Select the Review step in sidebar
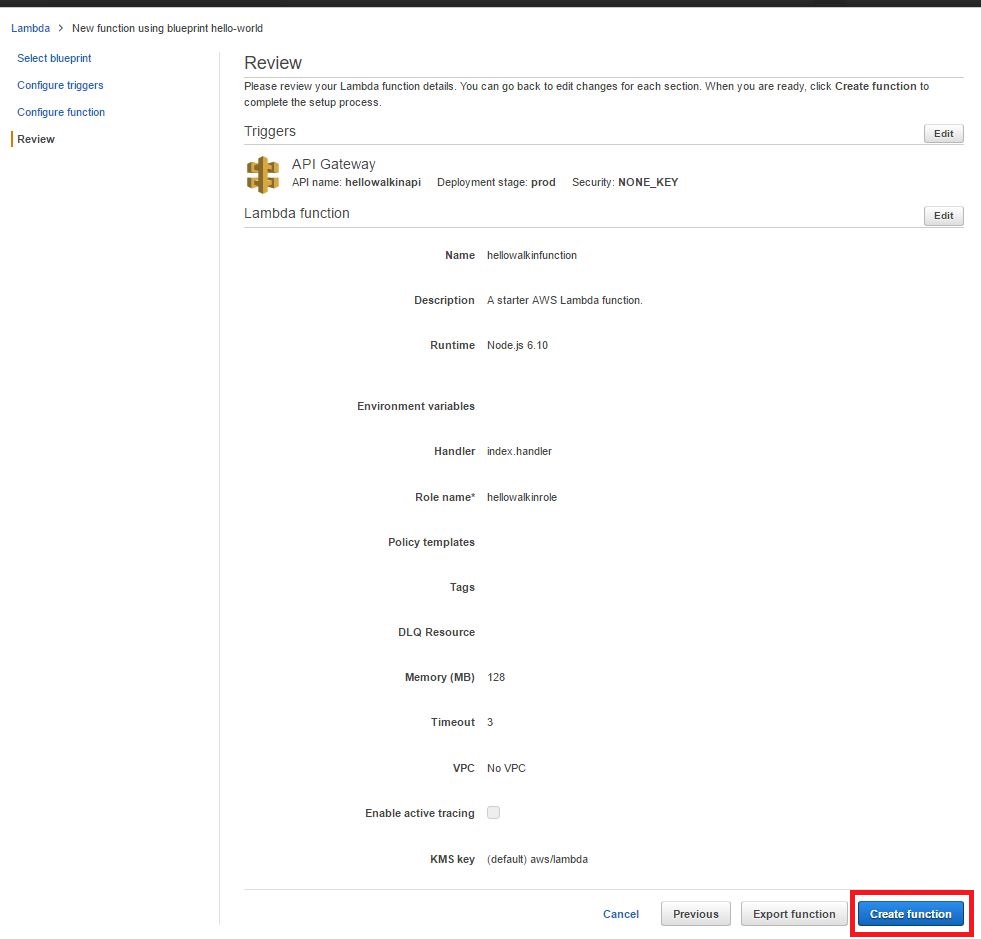981x939 pixels. coord(36,139)
